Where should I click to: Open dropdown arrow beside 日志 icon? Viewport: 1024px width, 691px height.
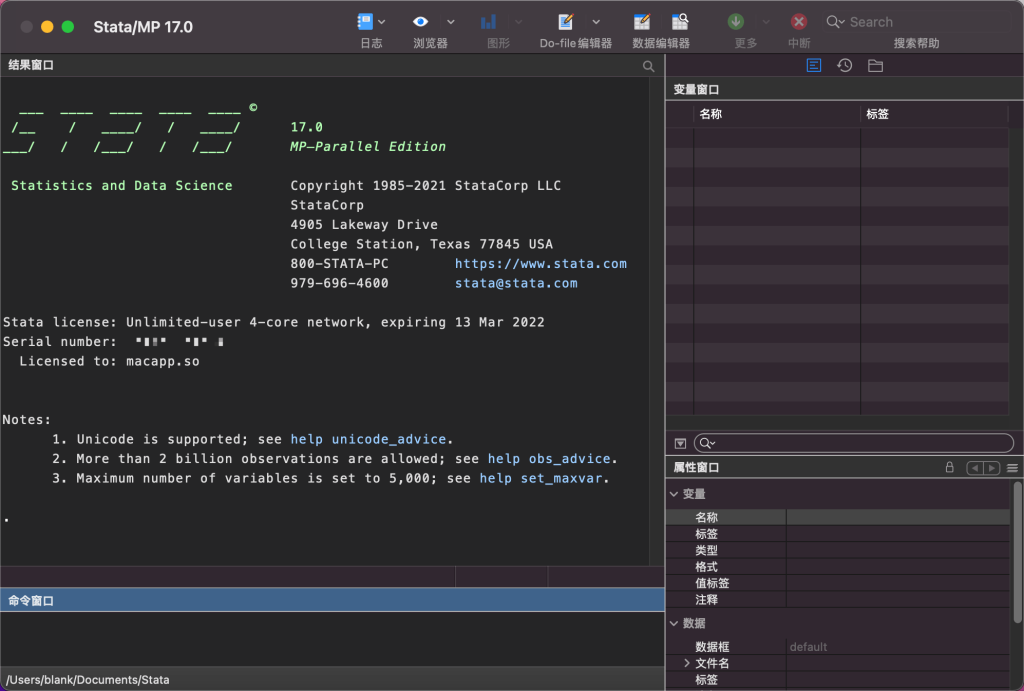coord(383,21)
